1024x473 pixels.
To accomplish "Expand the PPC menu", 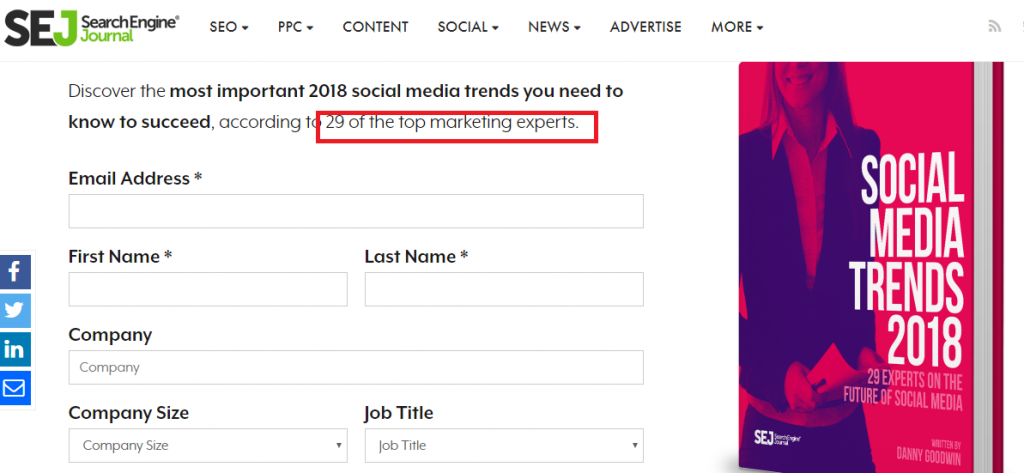I will pos(295,27).
